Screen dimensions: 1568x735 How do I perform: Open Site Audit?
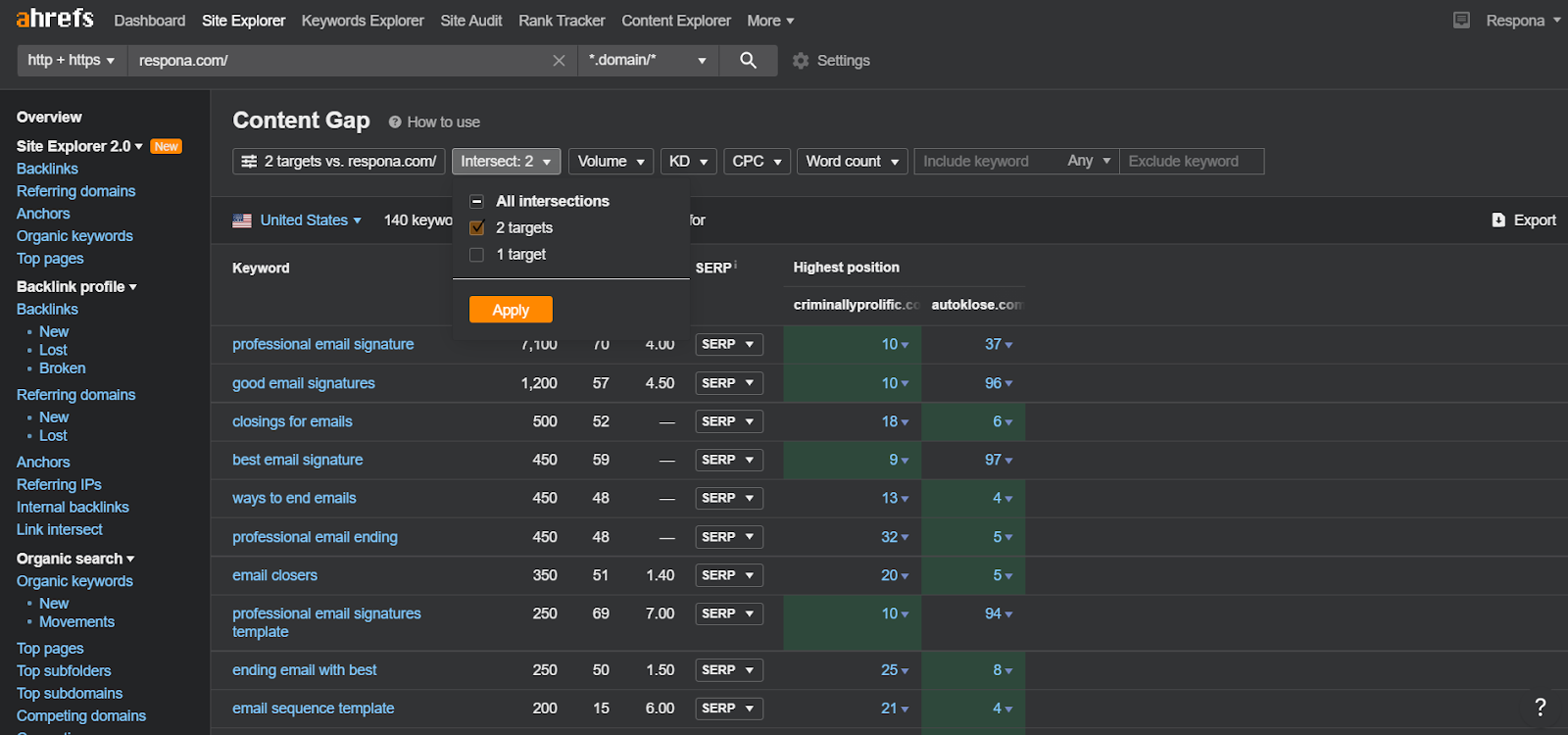click(x=471, y=21)
